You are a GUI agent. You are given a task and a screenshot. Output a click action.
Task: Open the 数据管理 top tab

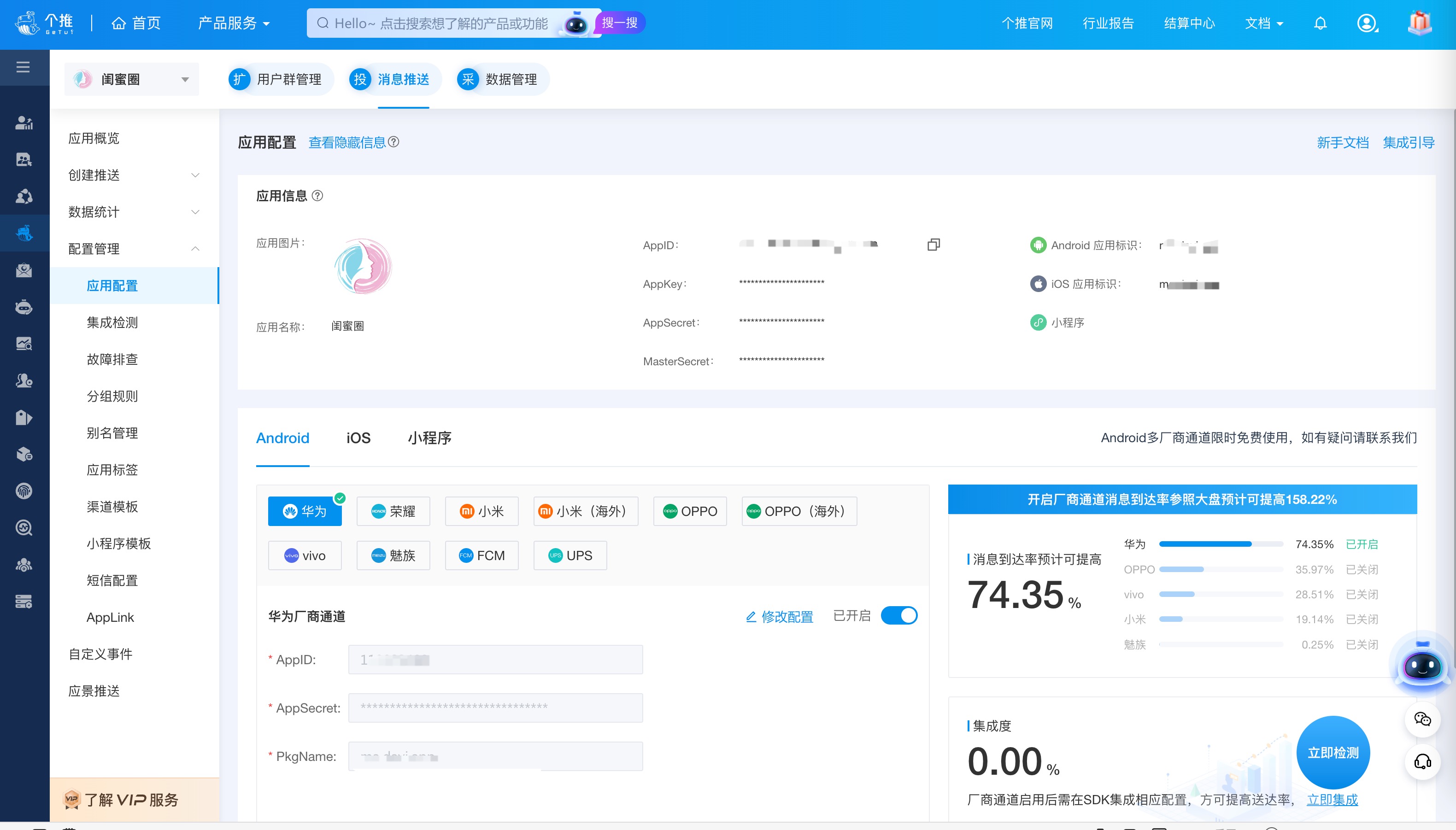pos(502,79)
